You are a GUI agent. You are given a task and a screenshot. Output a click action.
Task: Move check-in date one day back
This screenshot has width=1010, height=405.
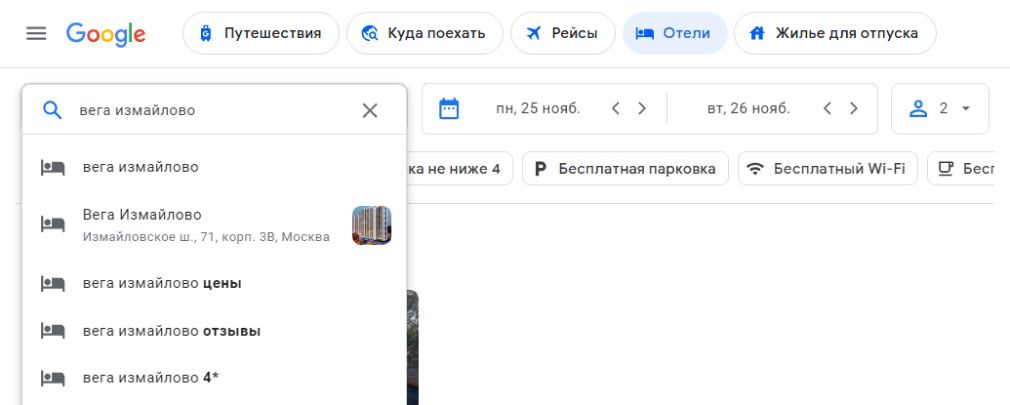[x=615, y=108]
